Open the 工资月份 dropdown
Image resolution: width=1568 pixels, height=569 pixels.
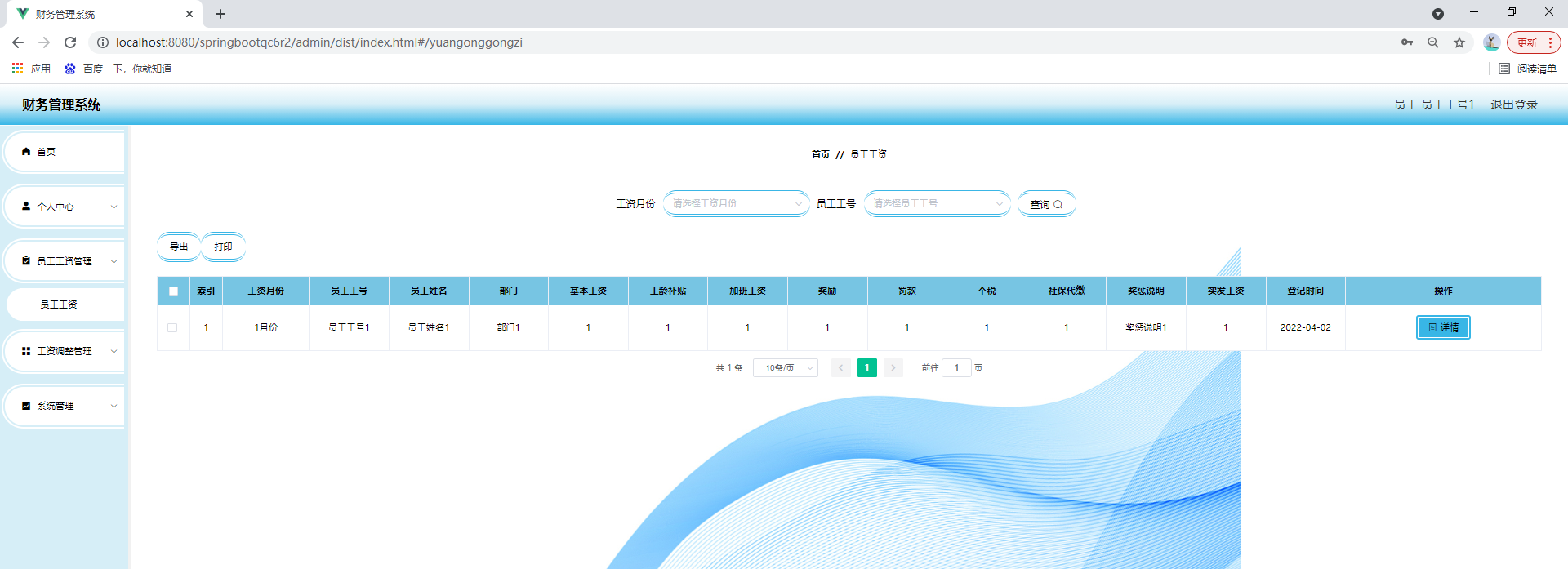[x=736, y=203]
